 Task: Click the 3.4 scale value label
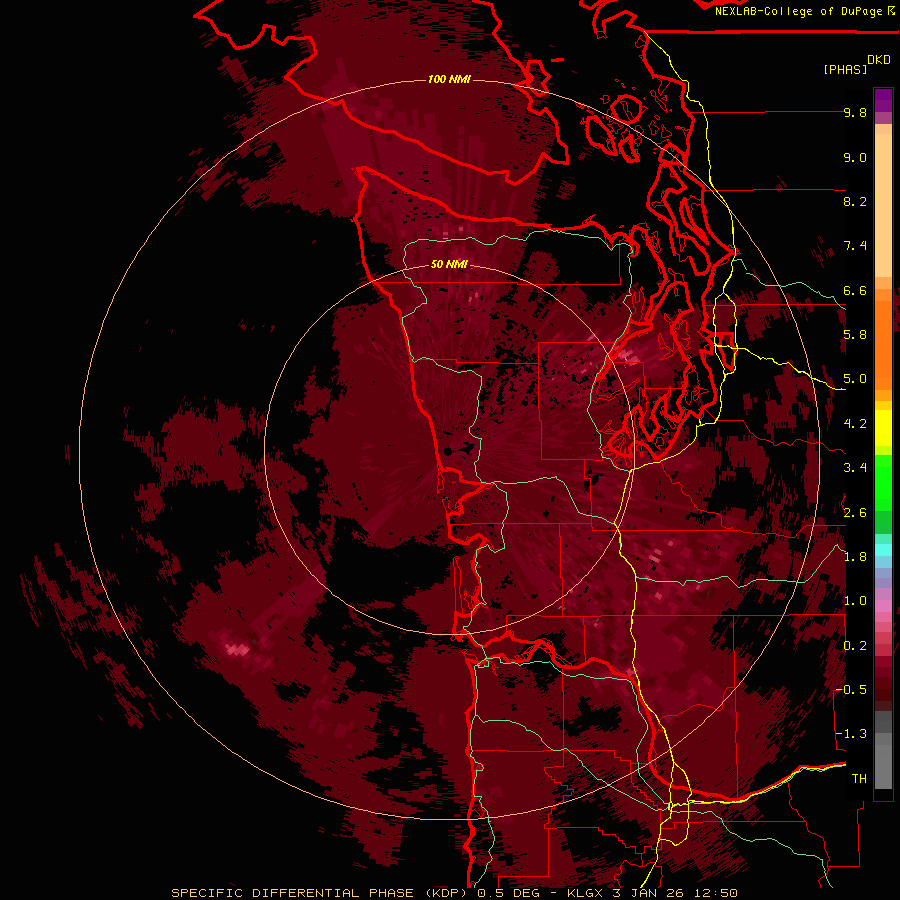pos(855,468)
